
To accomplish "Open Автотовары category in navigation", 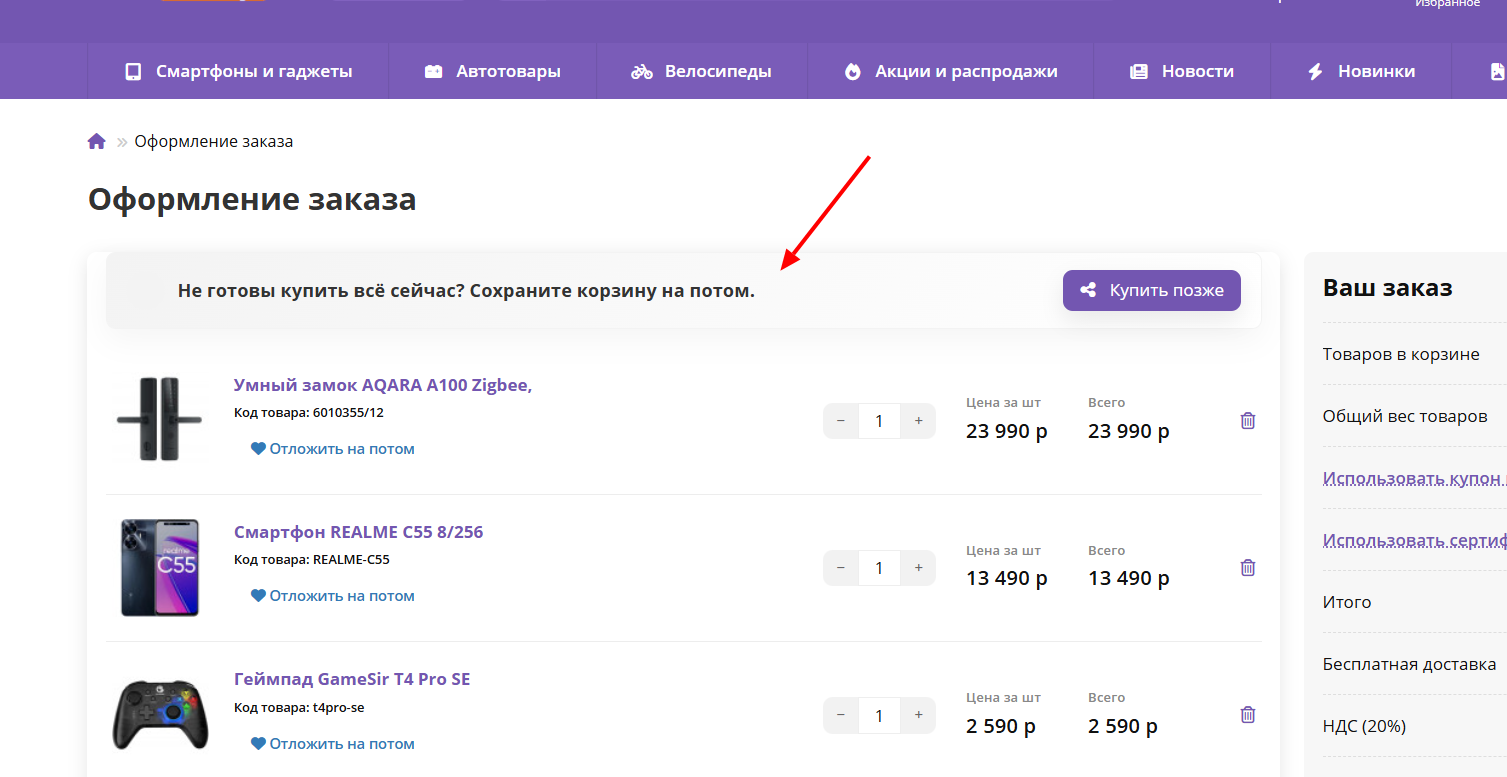I will tap(492, 71).
